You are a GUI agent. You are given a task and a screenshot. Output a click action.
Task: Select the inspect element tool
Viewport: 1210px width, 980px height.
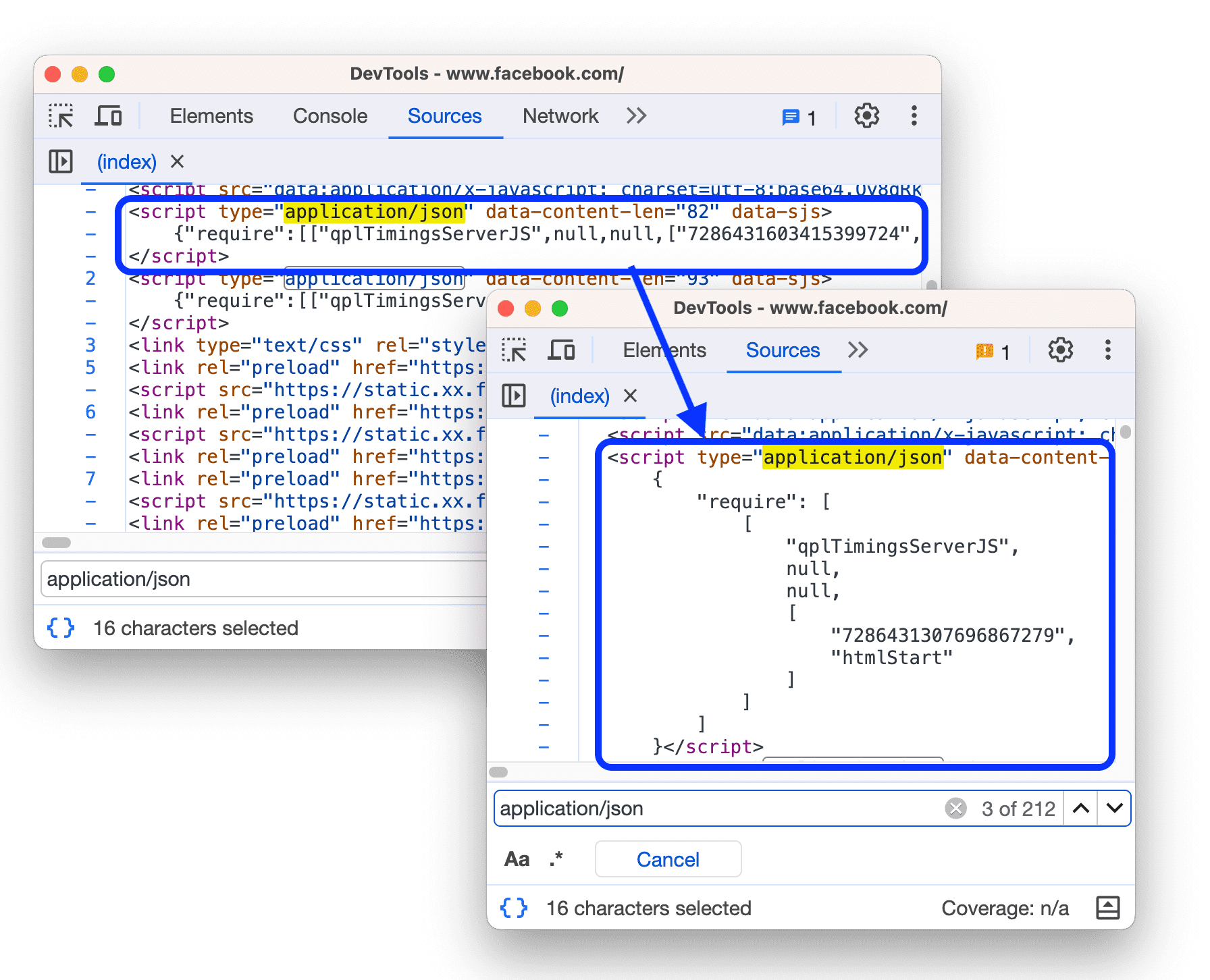pyautogui.click(x=515, y=350)
